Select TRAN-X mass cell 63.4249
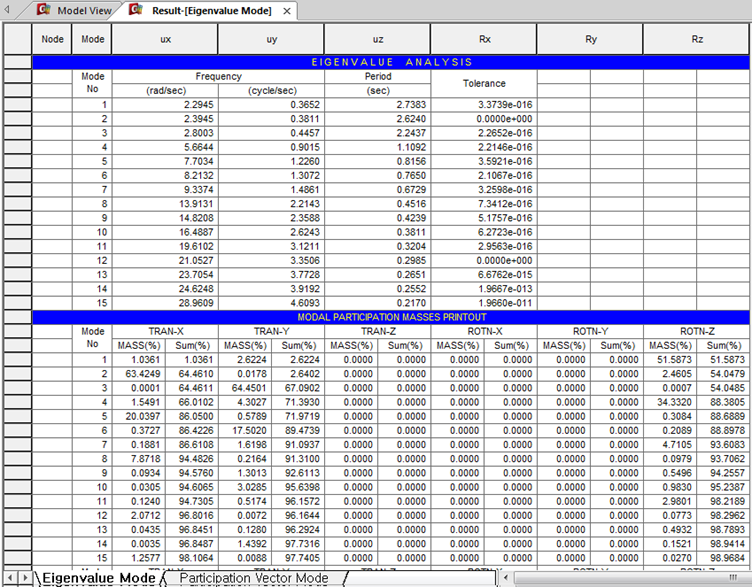 click(139, 374)
